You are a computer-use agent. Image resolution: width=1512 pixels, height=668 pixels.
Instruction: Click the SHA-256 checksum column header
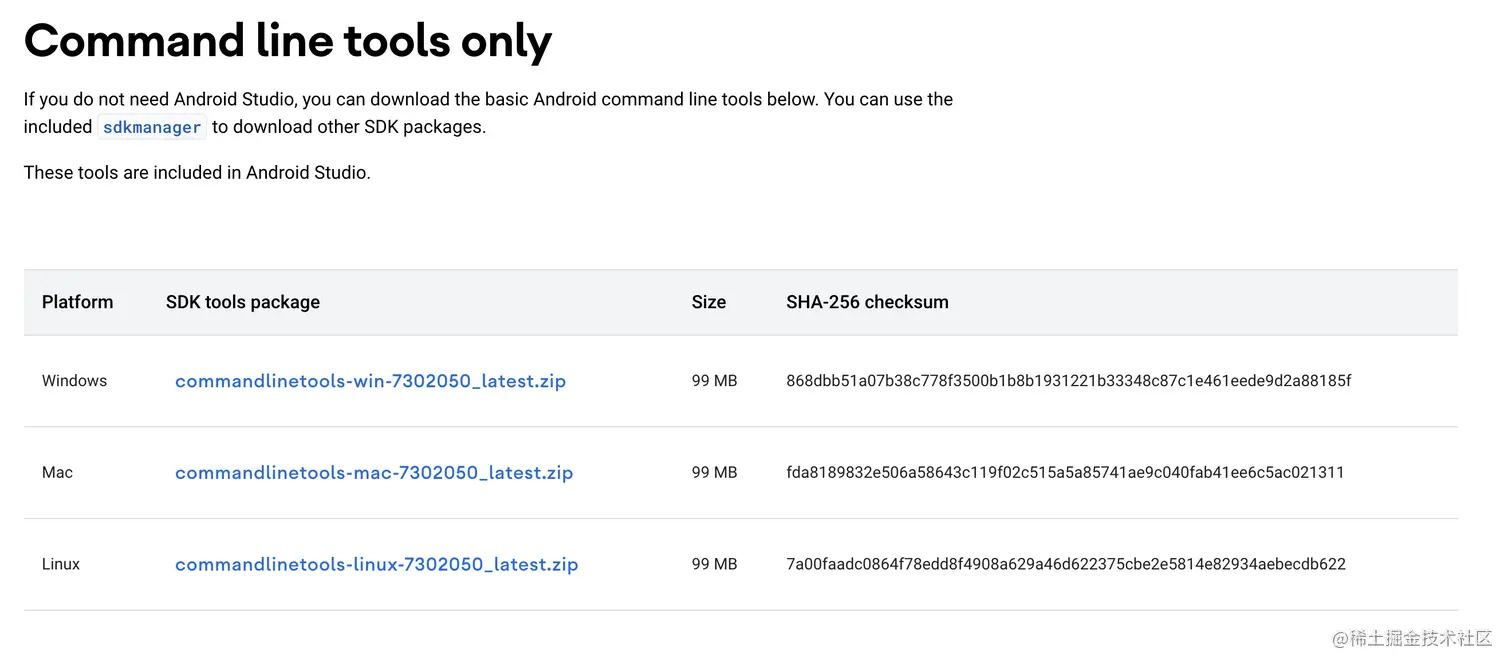tap(867, 302)
